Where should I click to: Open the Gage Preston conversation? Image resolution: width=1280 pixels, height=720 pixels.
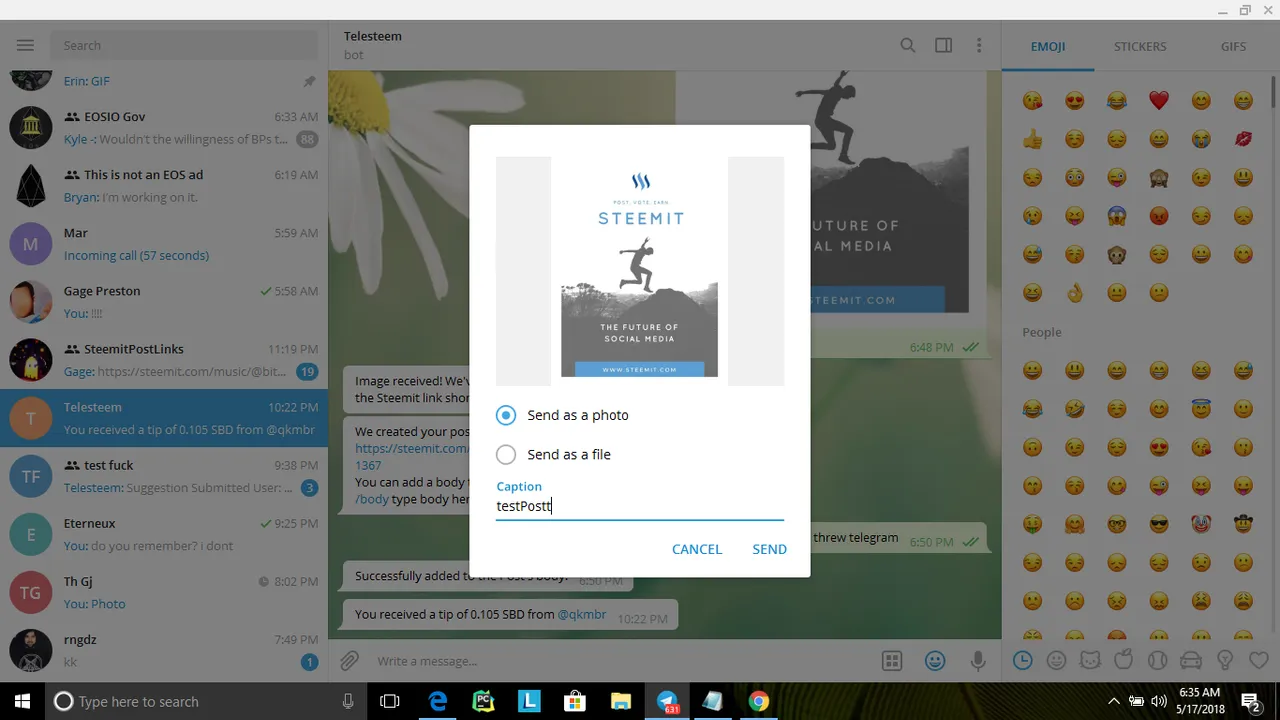click(x=164, y=302)
